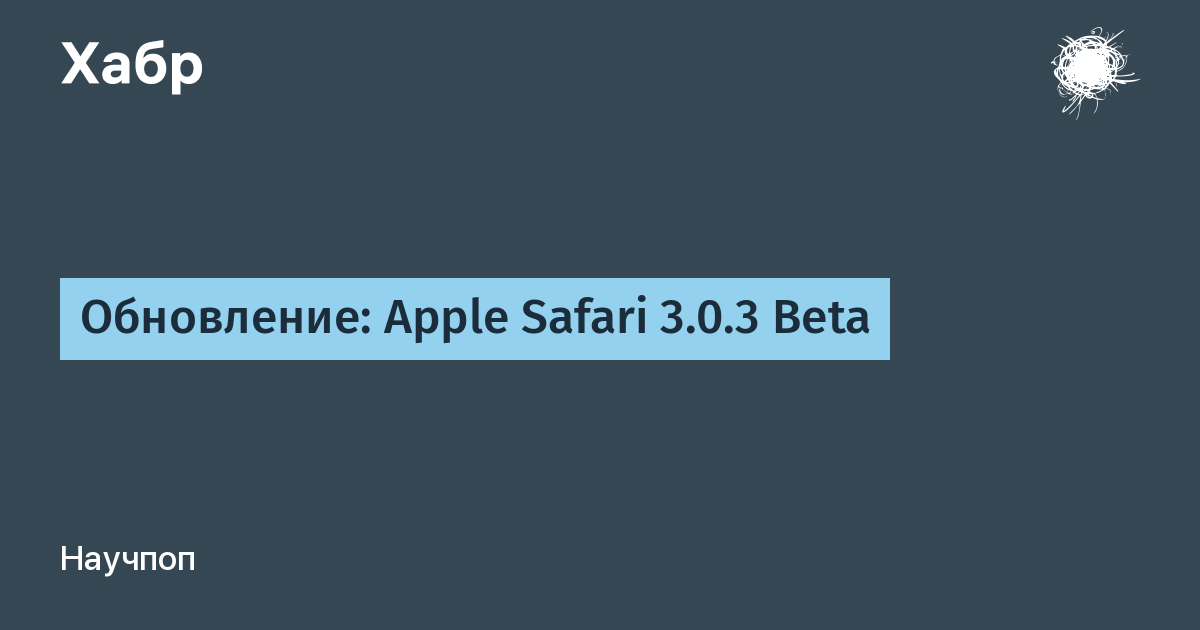
Task: Click the light blue title banner
Action: click(474, 319)
